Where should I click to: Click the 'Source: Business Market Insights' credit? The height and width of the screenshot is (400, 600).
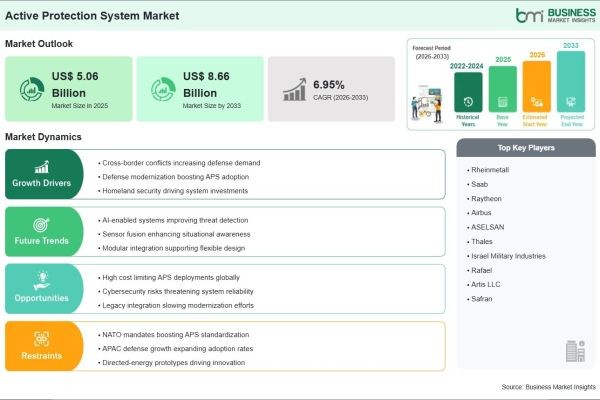(548, 387)
